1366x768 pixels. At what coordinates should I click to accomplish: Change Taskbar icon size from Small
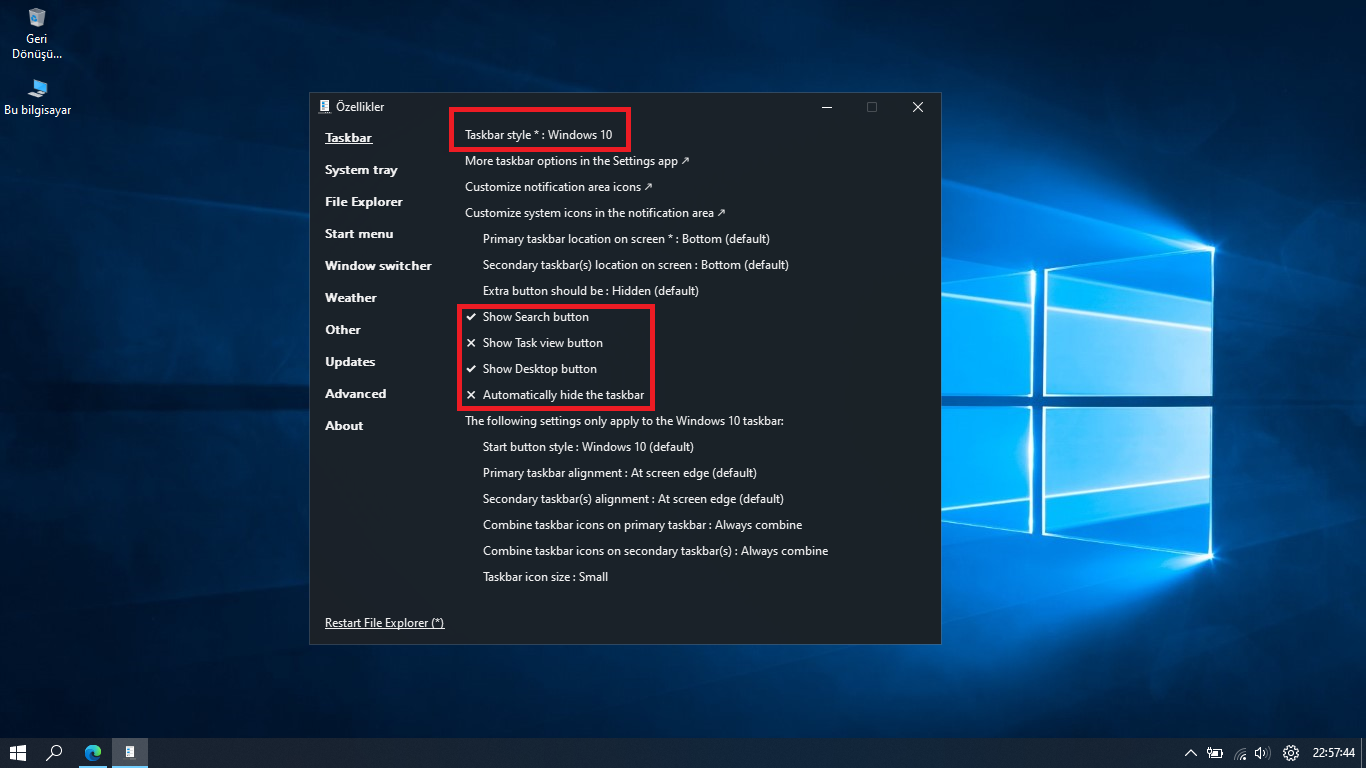545,577
